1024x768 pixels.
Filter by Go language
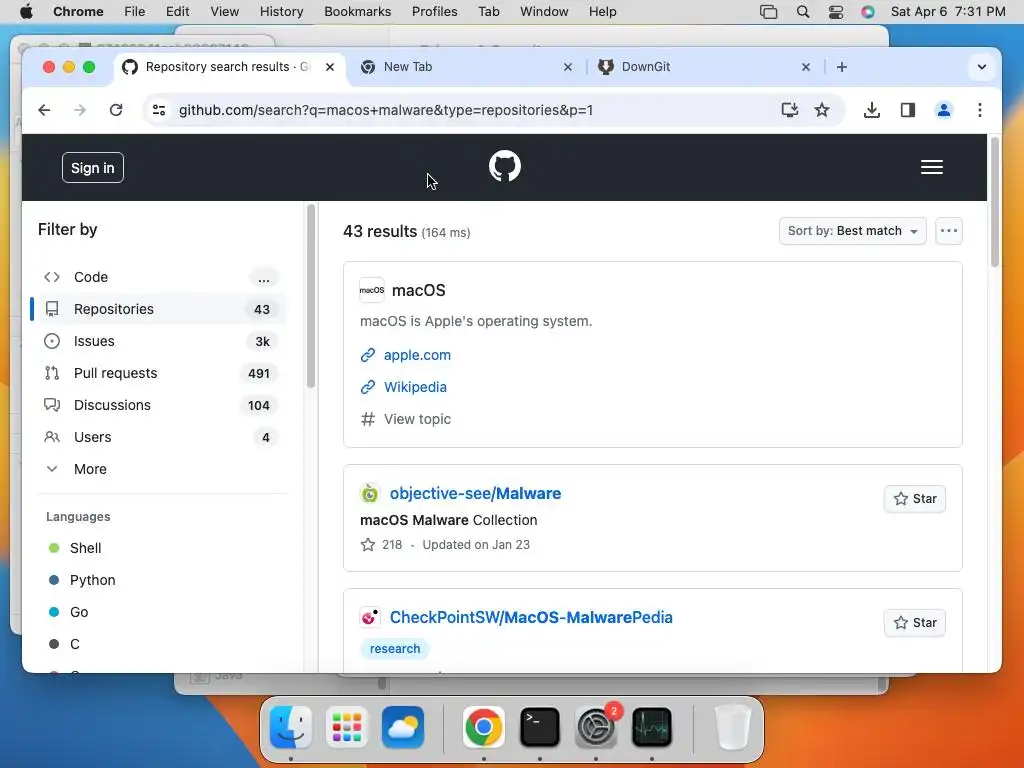pyautogui.click(x=69, y=612)
